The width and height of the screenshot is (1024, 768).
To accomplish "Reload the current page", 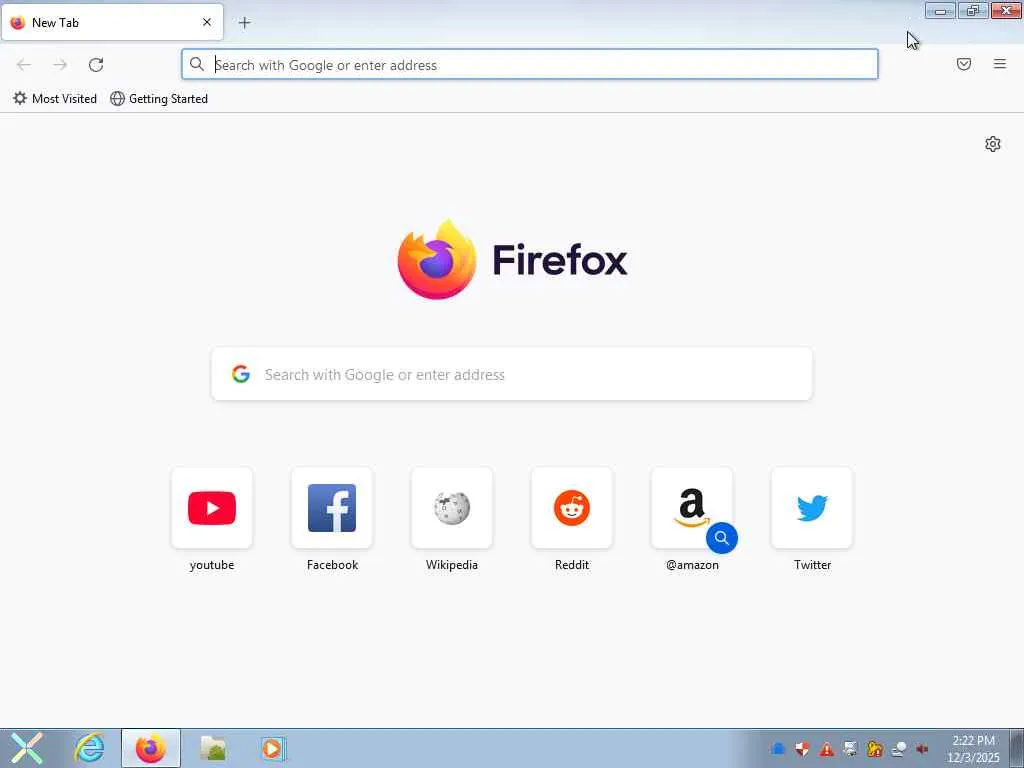I will click(96, 65).
